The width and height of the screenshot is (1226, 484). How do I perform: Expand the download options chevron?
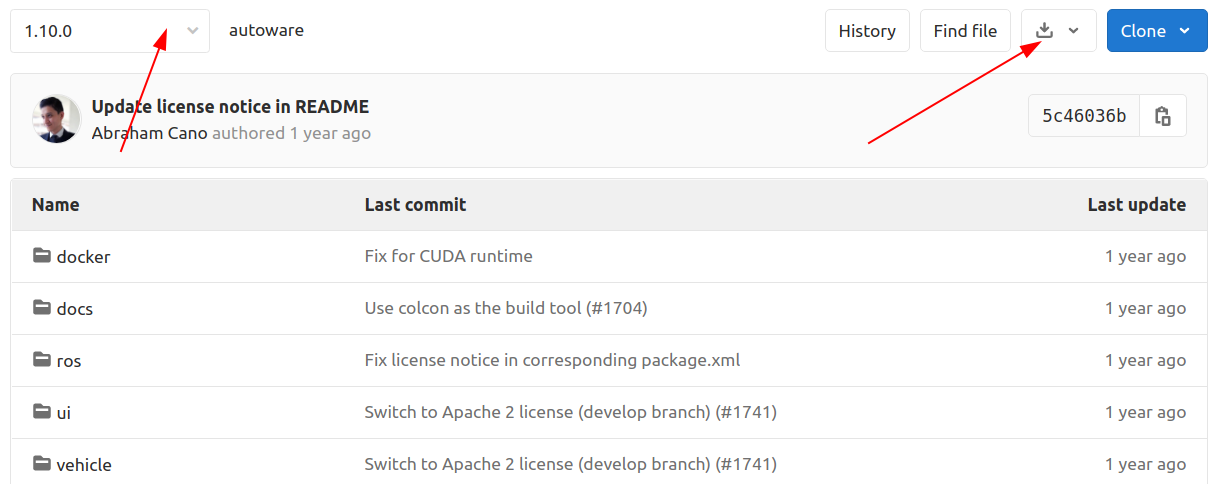(x=1074, y=31)
